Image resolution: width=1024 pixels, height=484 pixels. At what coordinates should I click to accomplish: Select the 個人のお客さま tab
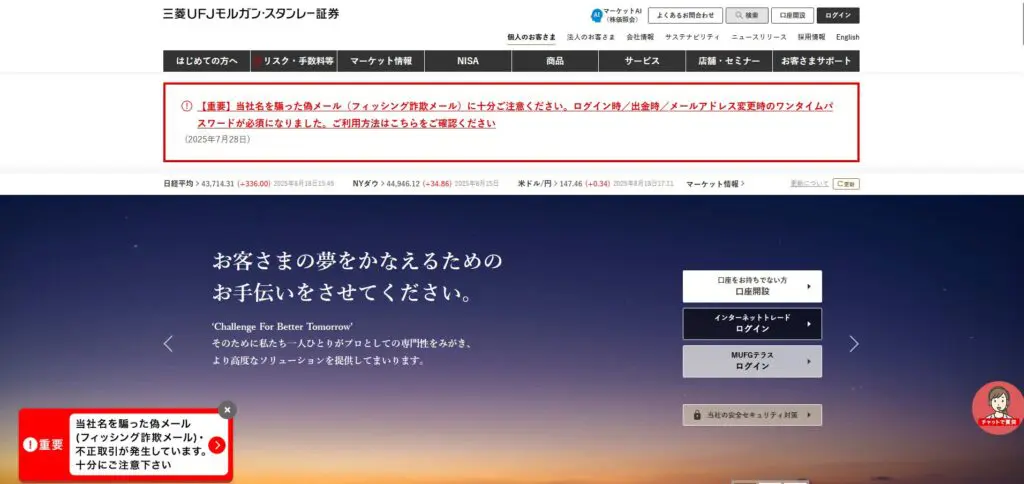tap(531, 37)
